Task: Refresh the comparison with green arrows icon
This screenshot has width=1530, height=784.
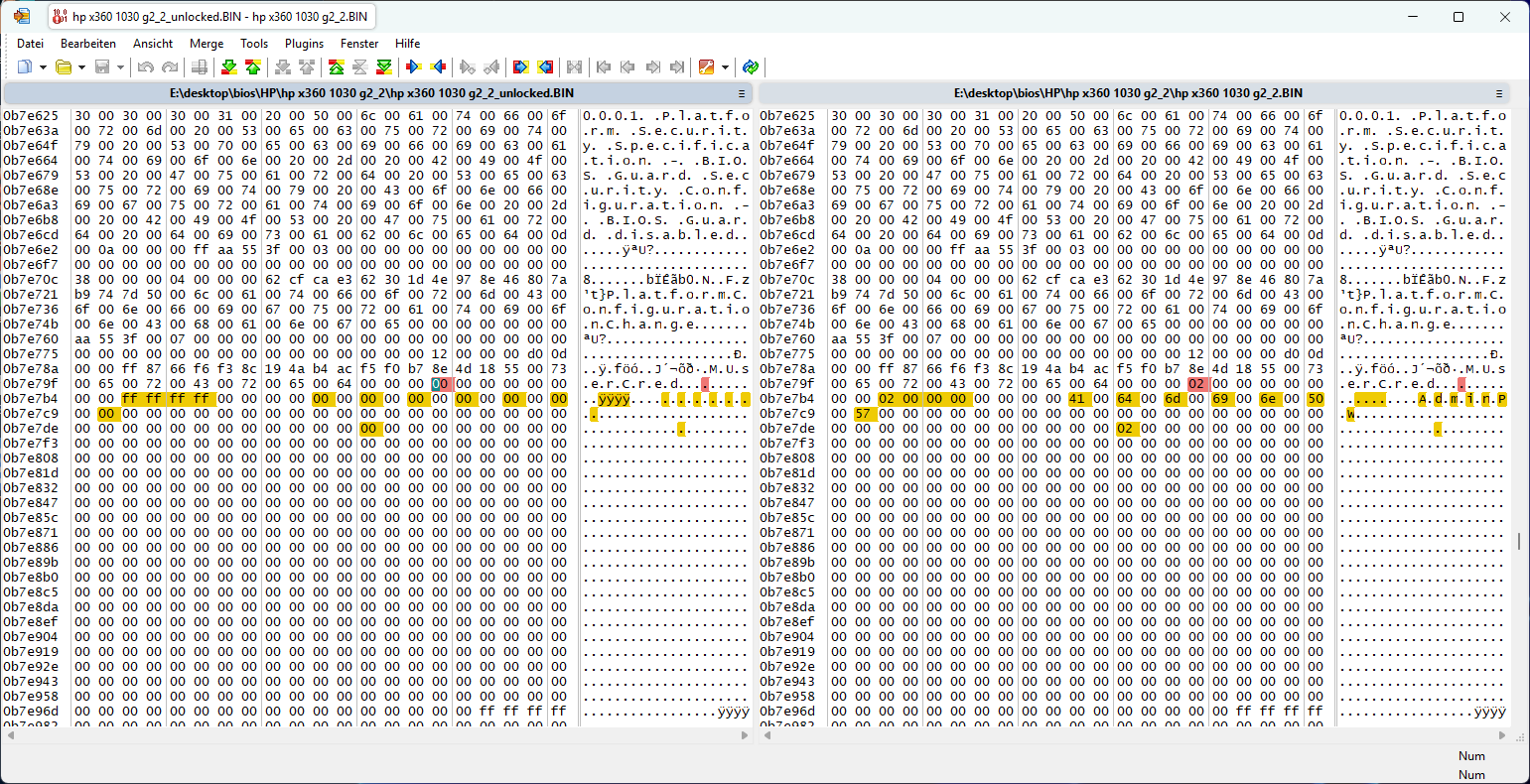Action: pyautogui.click(x=751, y=67)
